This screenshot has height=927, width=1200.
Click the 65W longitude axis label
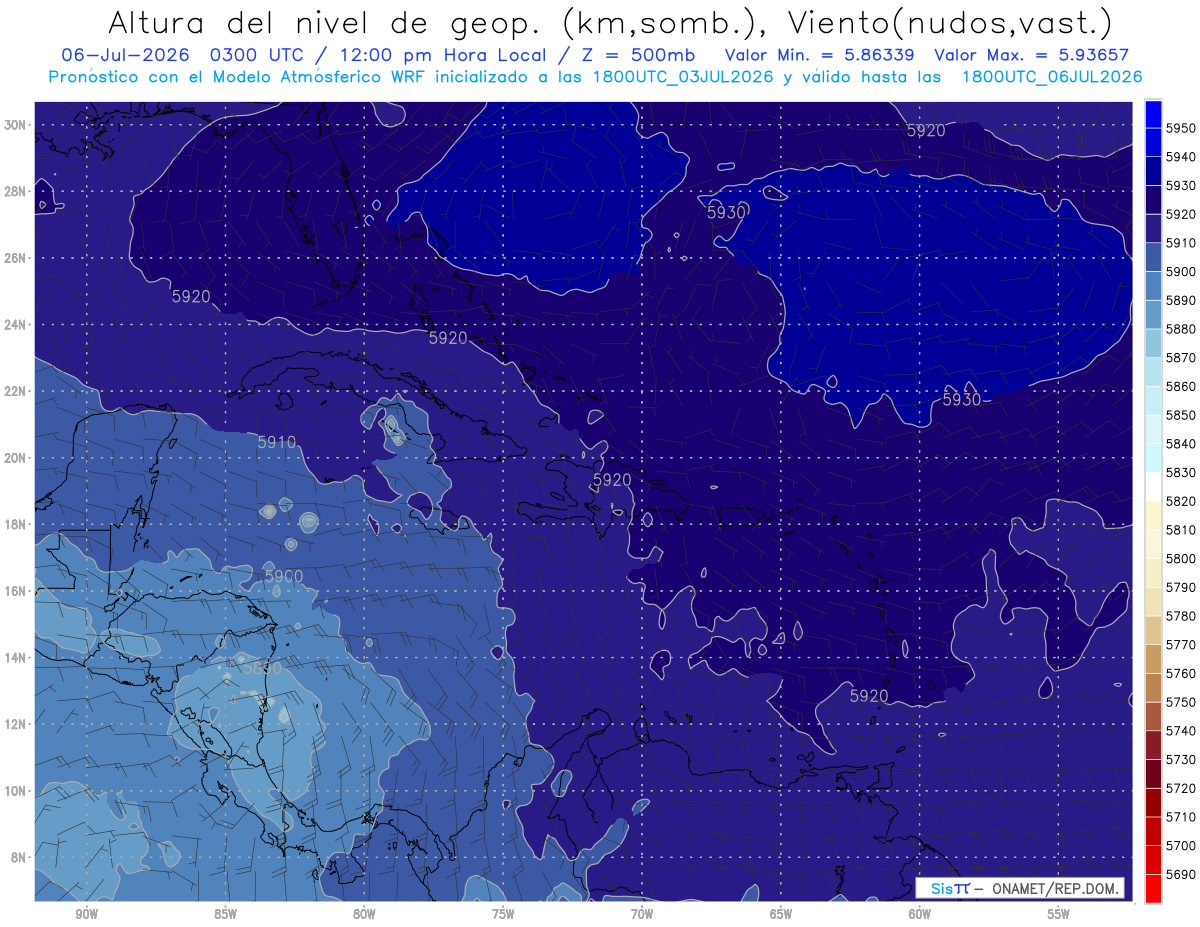click(781, 913)
